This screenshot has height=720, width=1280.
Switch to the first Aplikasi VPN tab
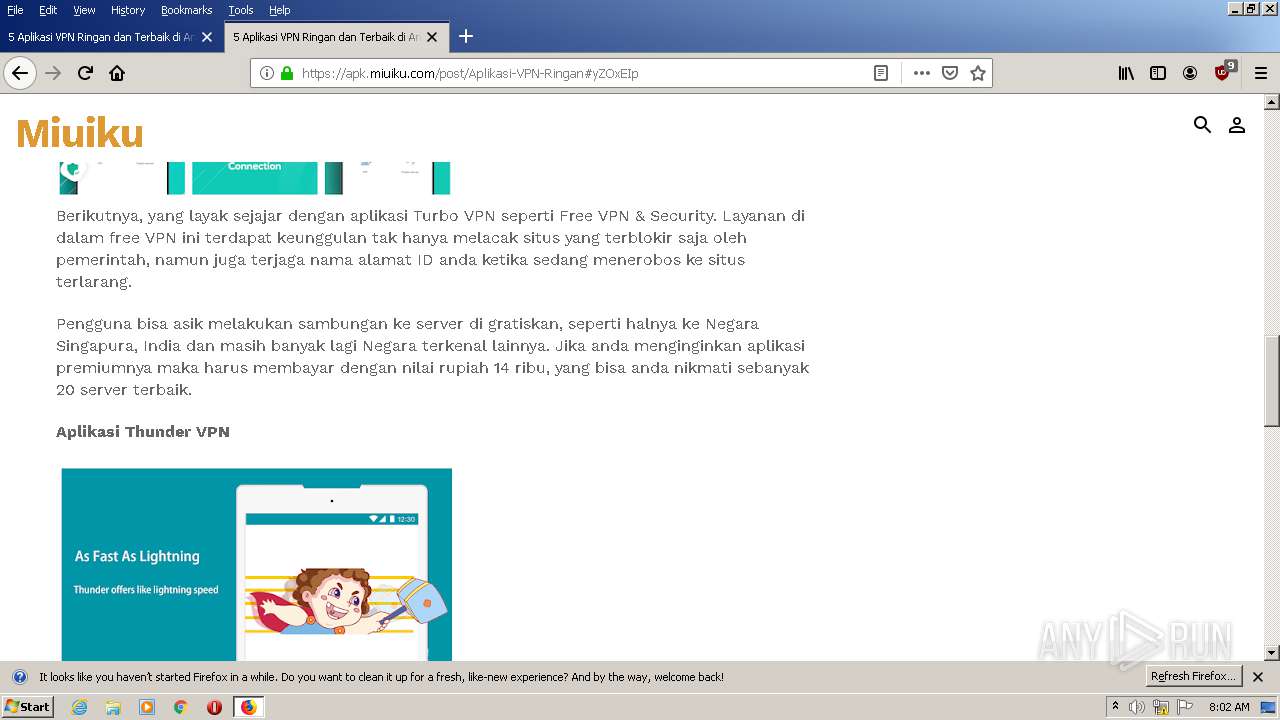[x=101, y=37]
